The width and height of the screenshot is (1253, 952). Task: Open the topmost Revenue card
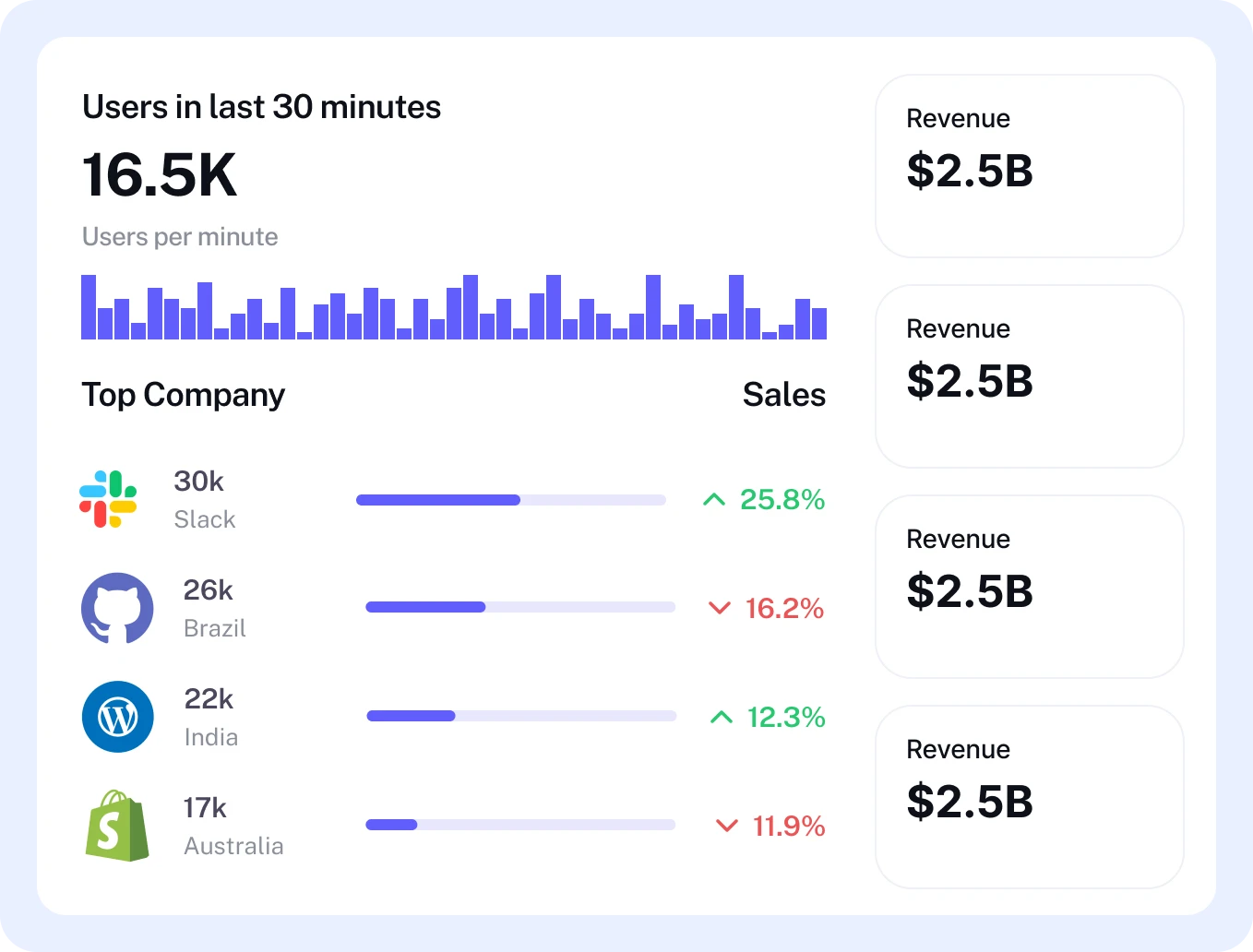click(1029, 166)
